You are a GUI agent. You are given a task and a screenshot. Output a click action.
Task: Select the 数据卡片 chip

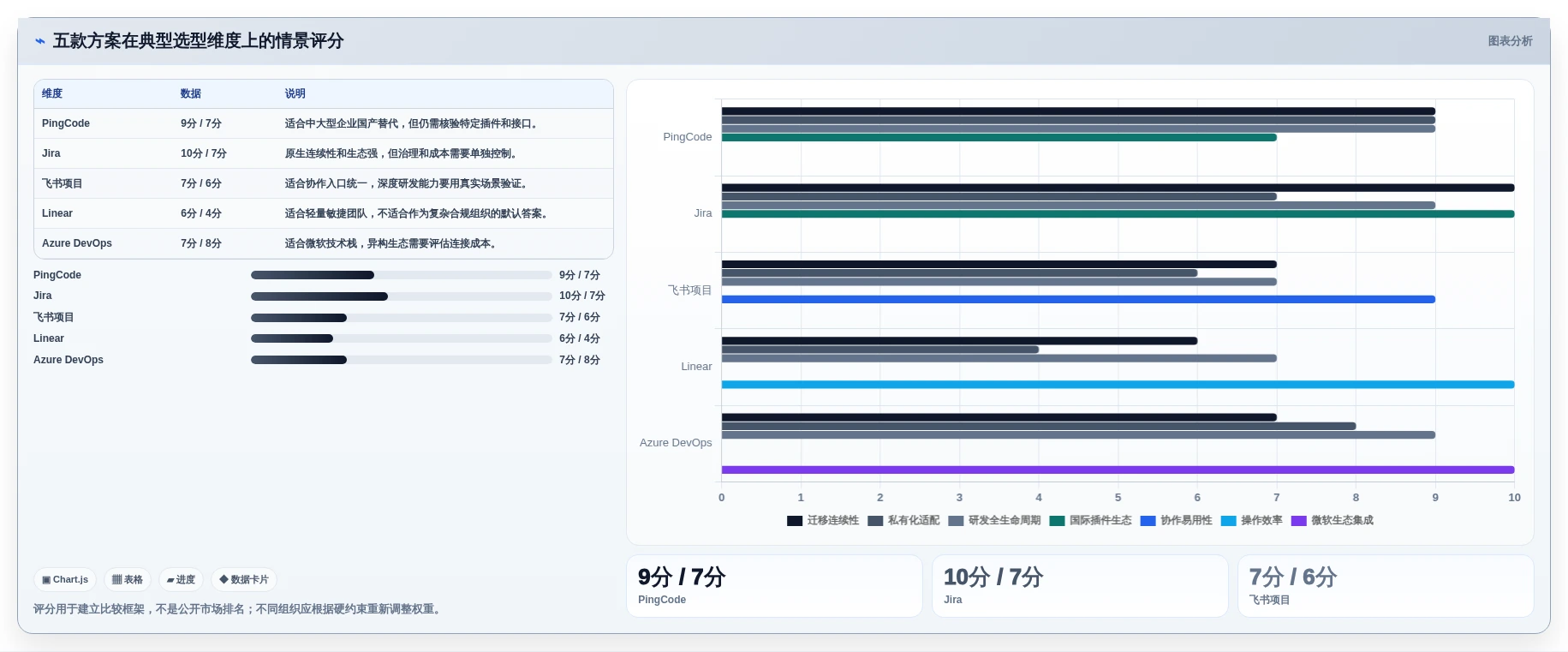click(244, 580)
